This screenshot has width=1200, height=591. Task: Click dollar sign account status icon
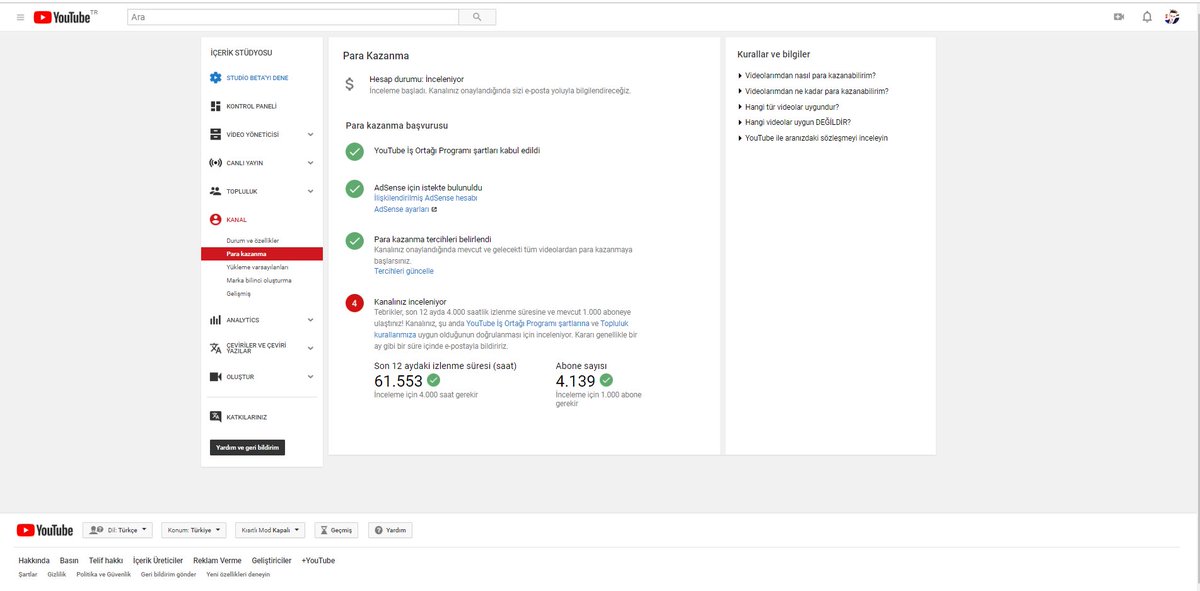tap(349, 84)
